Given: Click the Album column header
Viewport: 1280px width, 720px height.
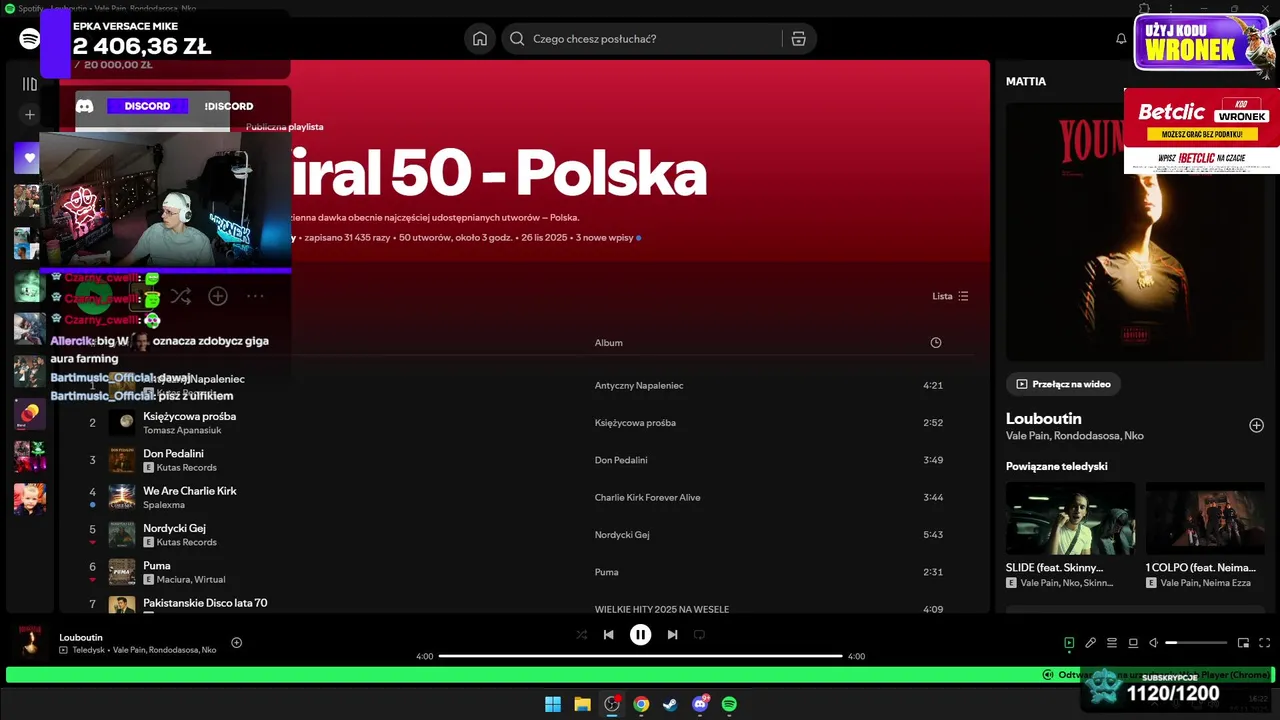Looking at the screenshot, I should click(609, 343).
